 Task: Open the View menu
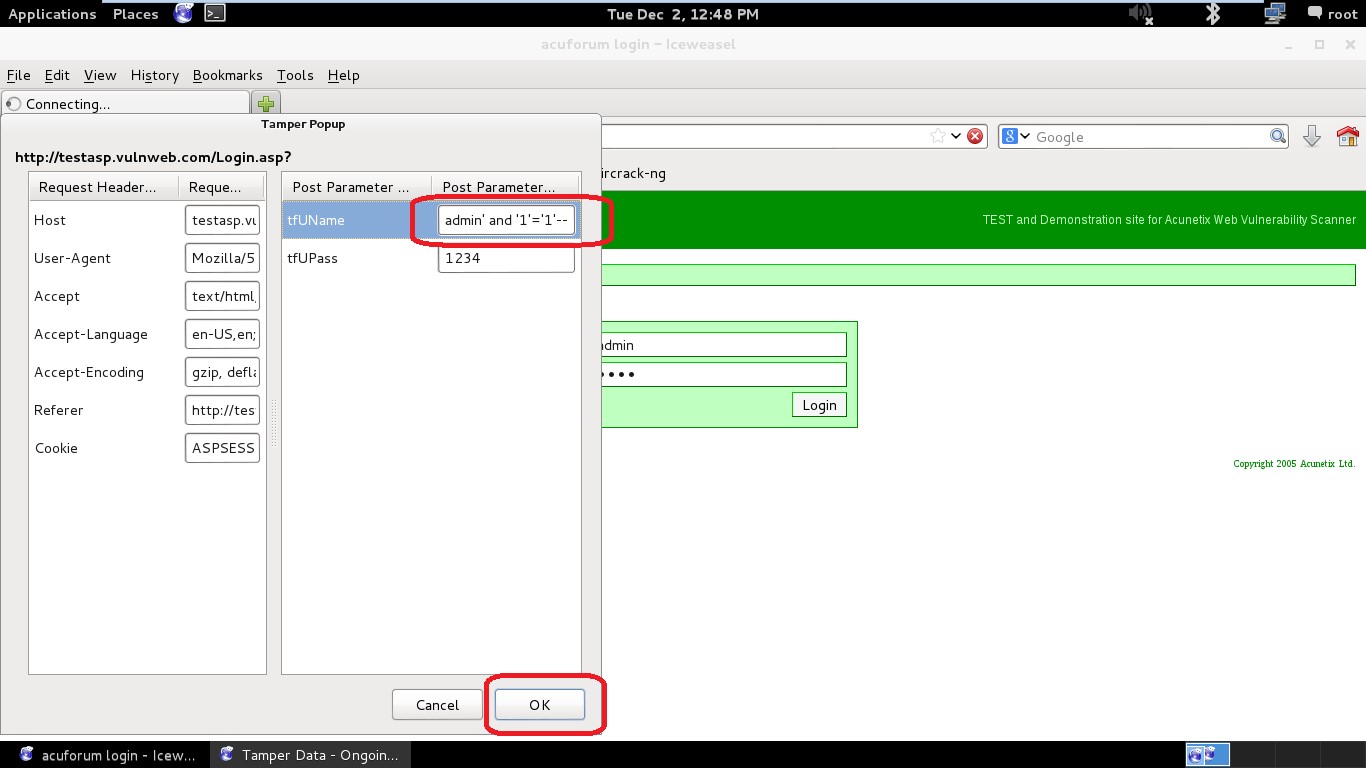coord(100,75)
